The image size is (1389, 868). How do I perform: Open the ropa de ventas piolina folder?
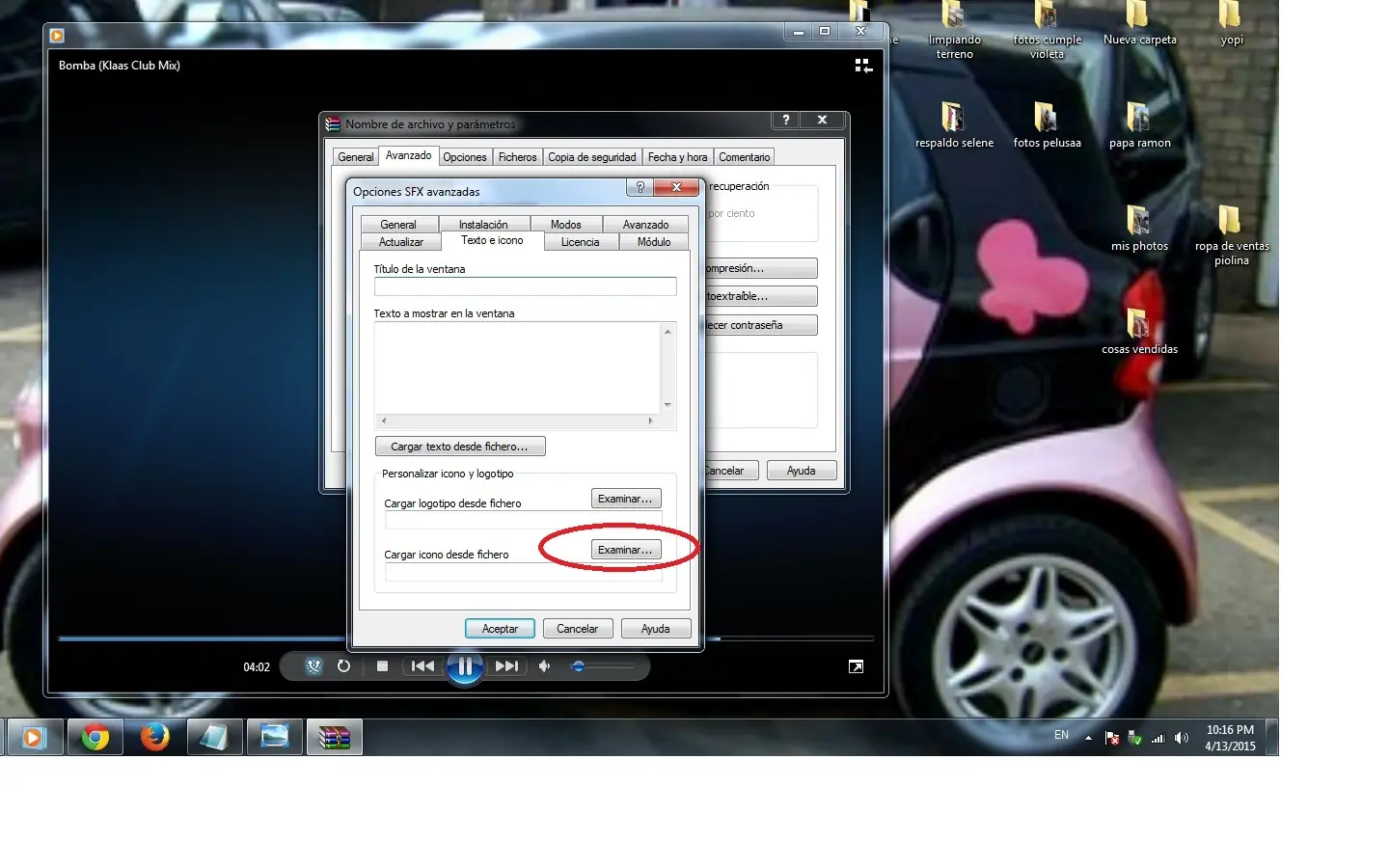pos(1231,235)
